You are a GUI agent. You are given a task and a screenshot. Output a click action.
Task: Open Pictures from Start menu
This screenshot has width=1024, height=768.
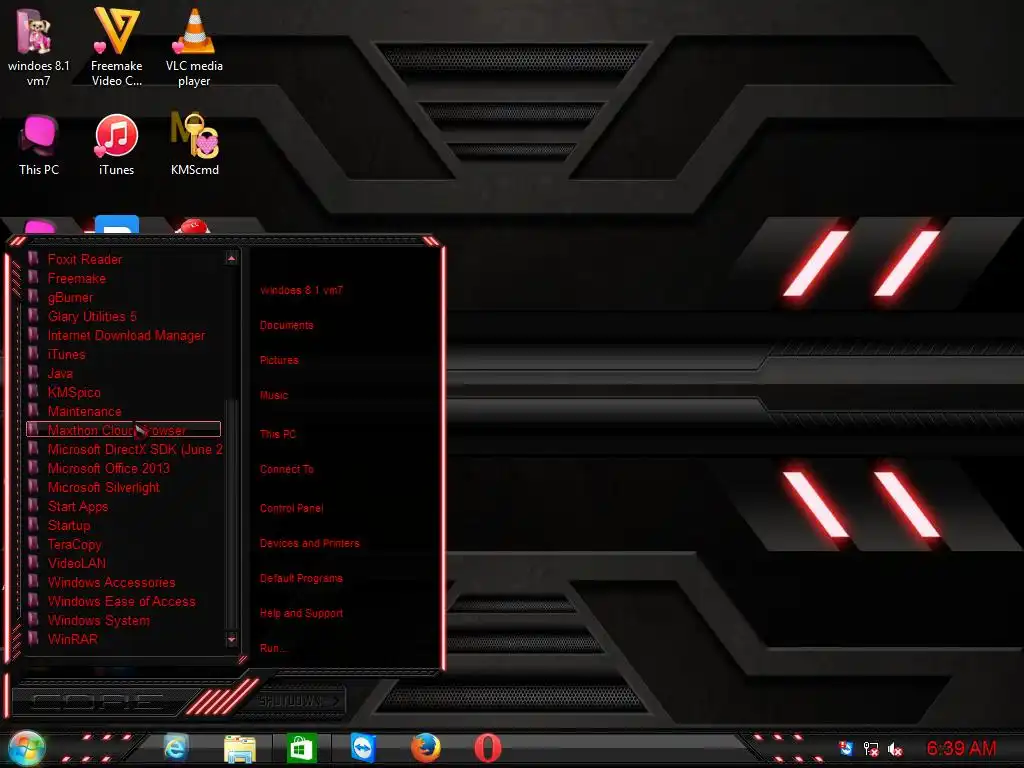279,360
